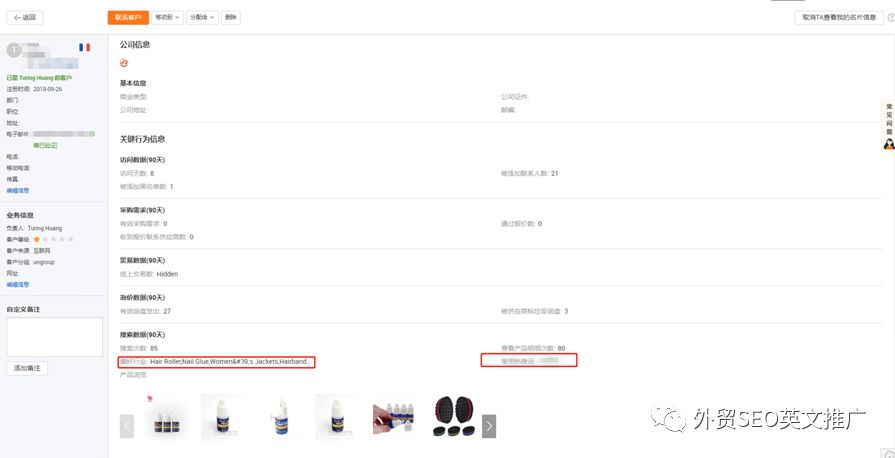Go back with the 返回 button
The width and height of the screenshot is (895, 458).
coord(25,18)
